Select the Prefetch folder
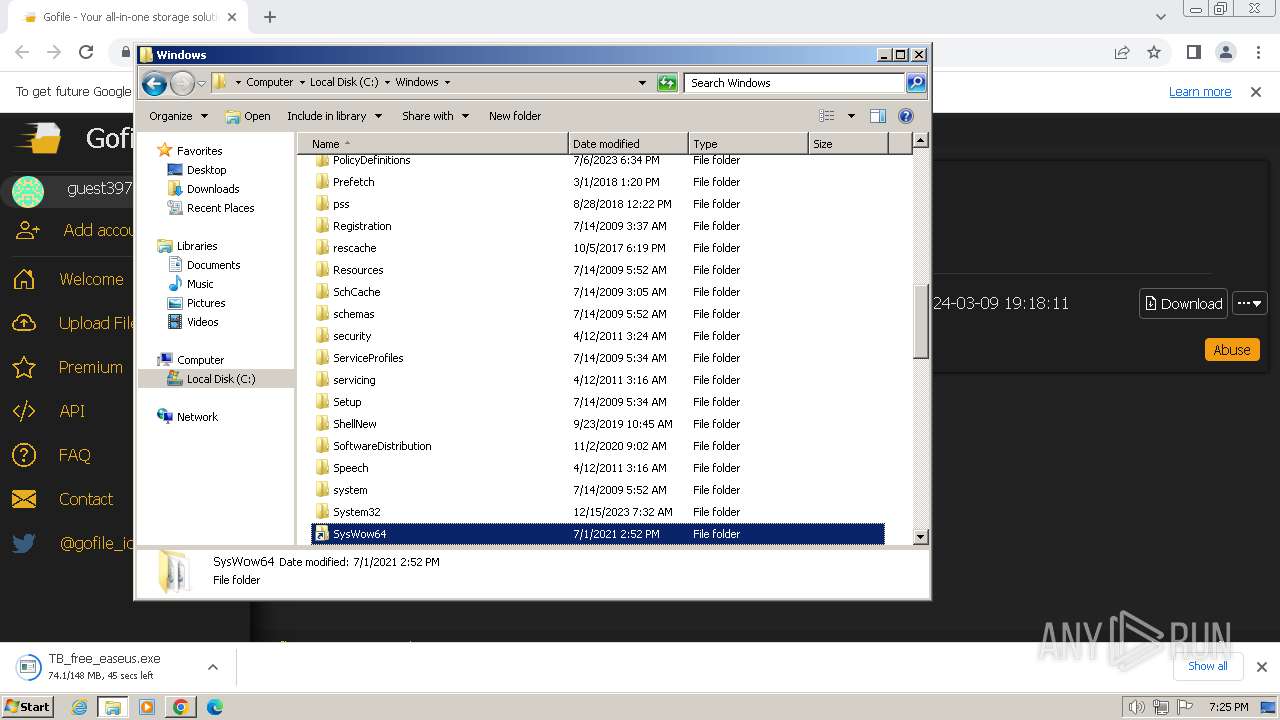 (598, 182)
